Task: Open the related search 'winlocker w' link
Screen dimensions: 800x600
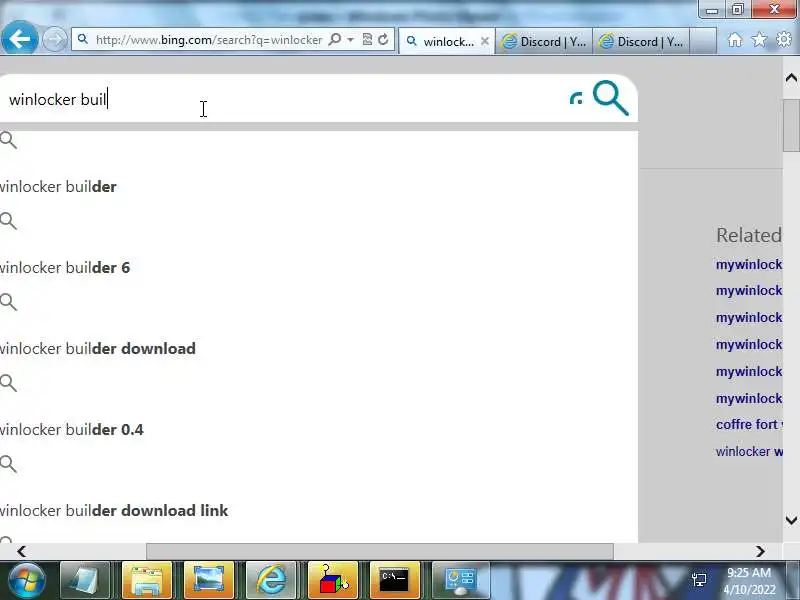Action: 748,452
